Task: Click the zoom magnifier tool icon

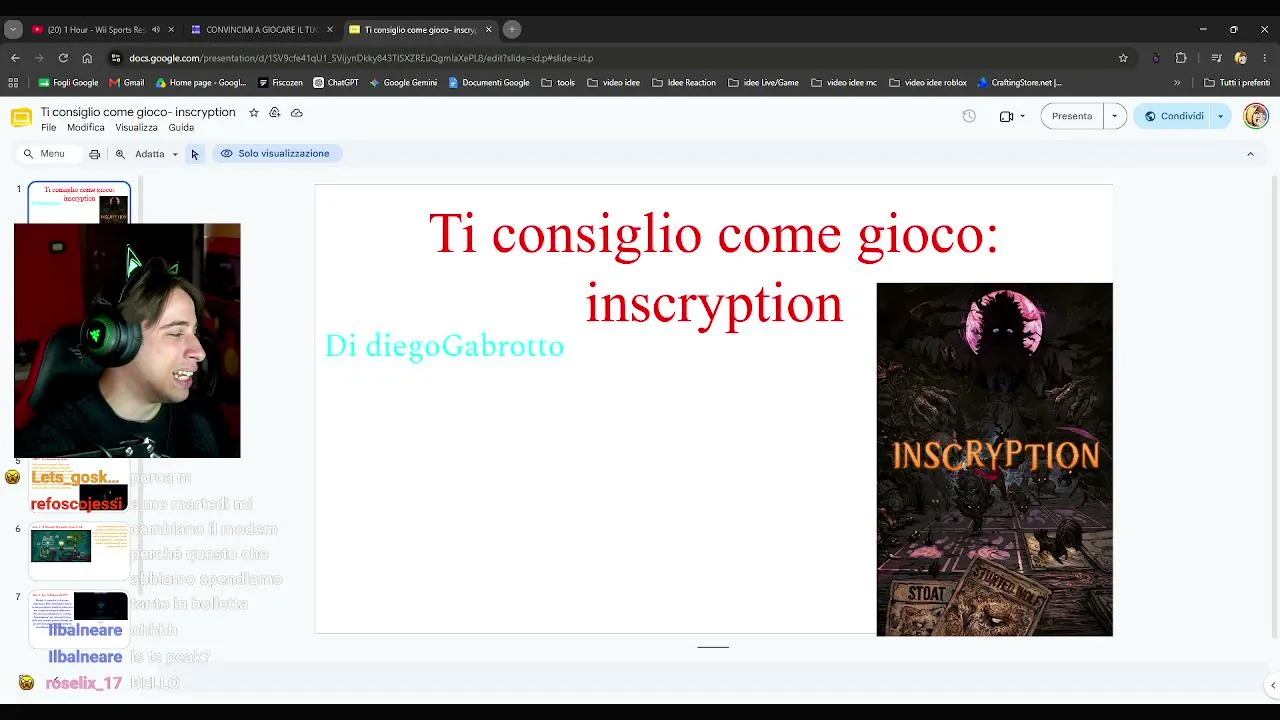Action: [120, 154]
